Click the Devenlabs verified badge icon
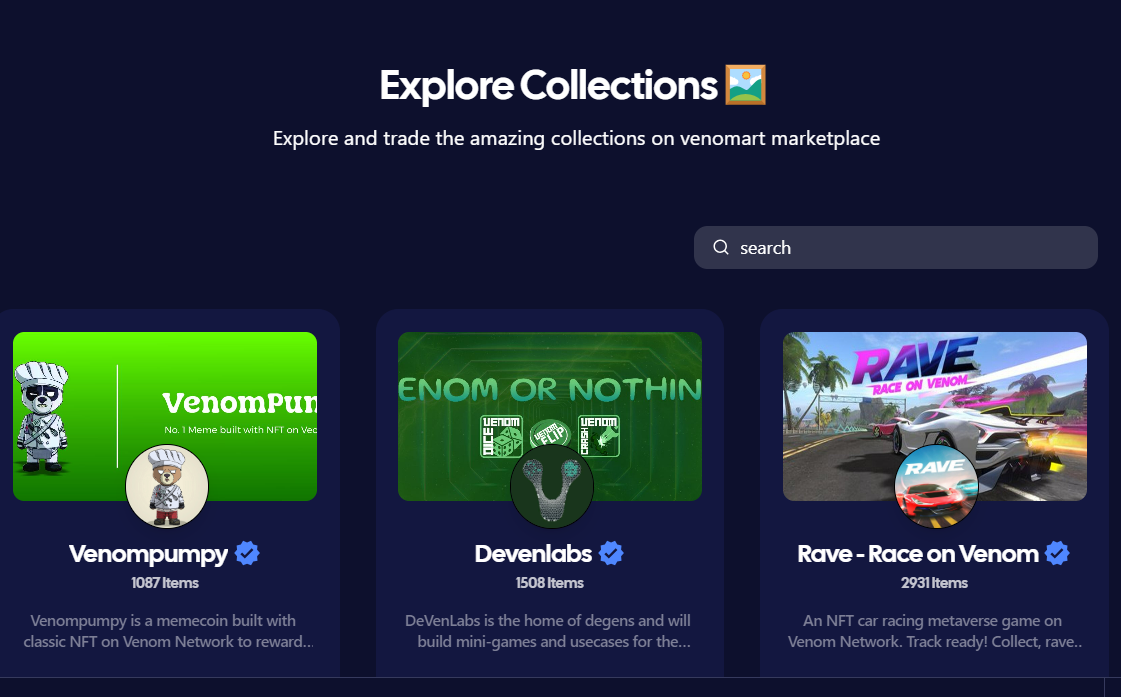Image resolution: width=1121 pixels, height=697 pixels. pos(611,553)
